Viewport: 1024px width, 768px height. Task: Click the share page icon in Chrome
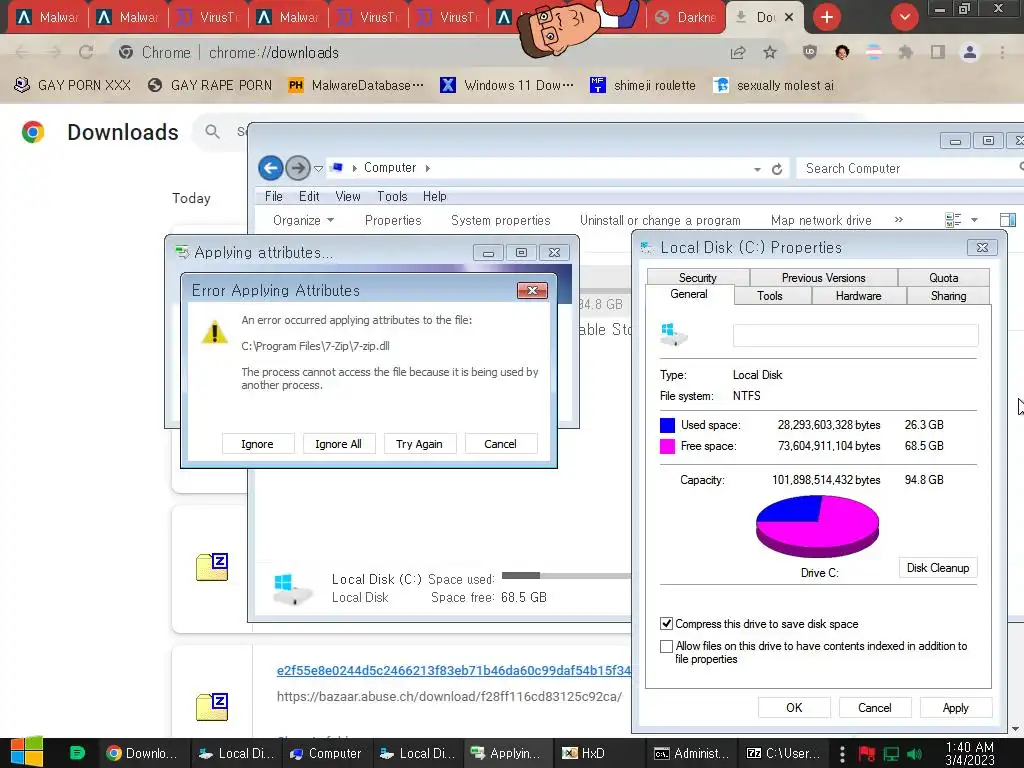tap(738, 52)
